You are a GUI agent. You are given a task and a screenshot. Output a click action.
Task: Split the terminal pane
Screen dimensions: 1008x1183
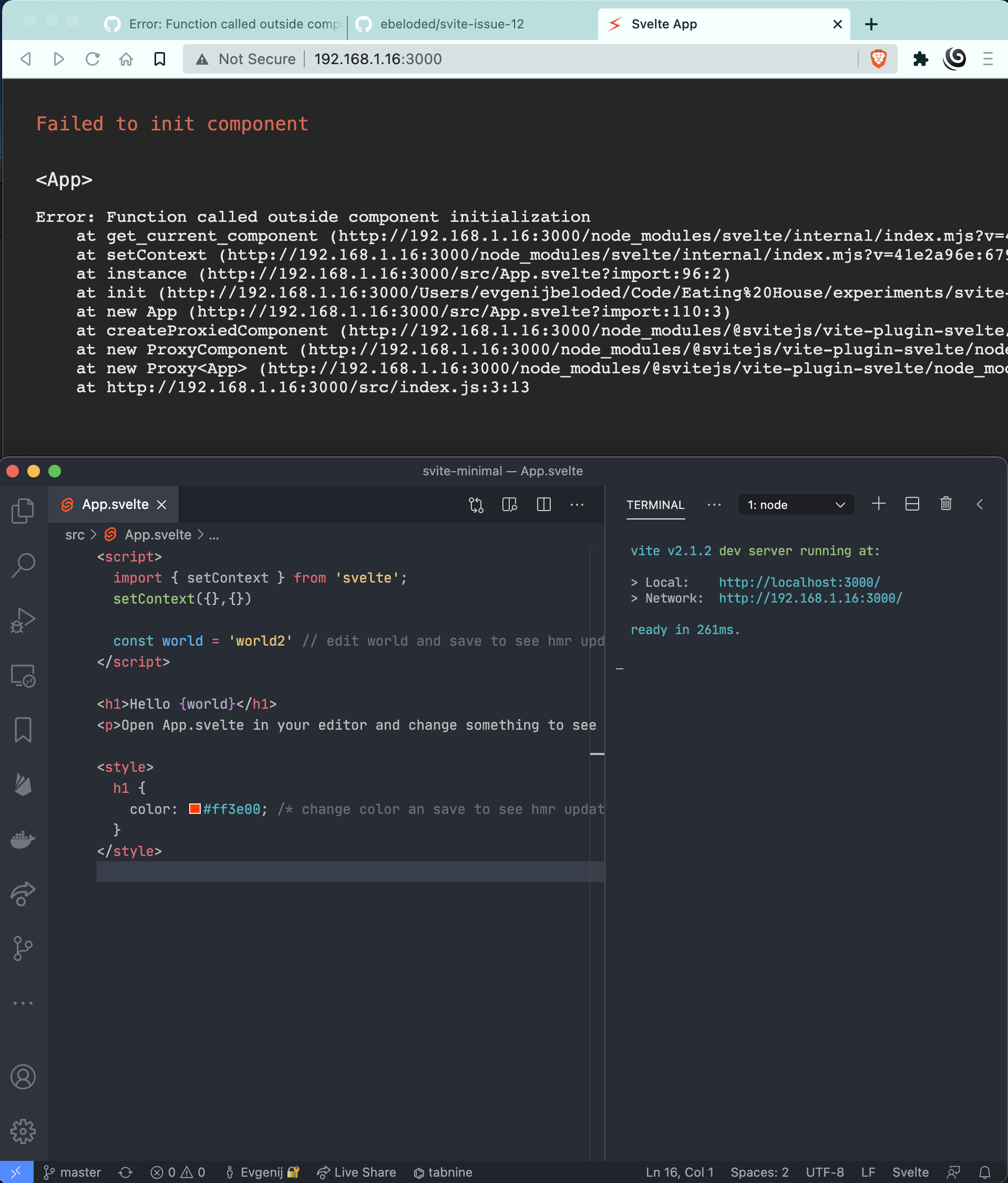pyautogui.click(x=911, y=504)
